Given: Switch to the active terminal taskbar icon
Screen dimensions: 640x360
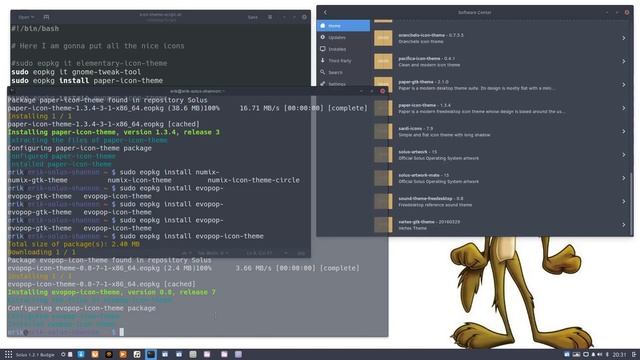Looking at the screenshot, I should point(151,354).
